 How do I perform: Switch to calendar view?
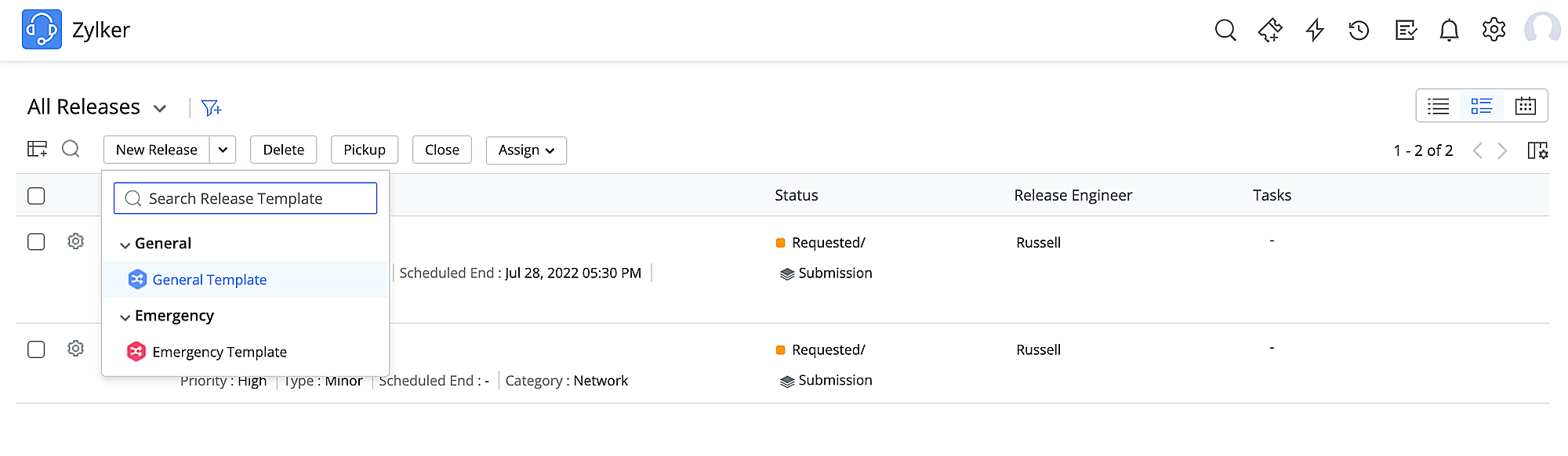pyautogui.click(x=1525, y=107)
